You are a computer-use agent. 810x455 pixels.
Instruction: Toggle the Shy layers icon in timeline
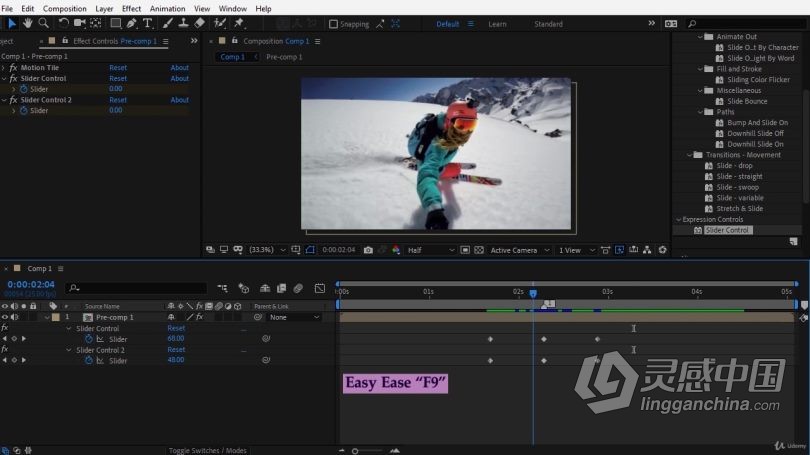pos(265,288)
